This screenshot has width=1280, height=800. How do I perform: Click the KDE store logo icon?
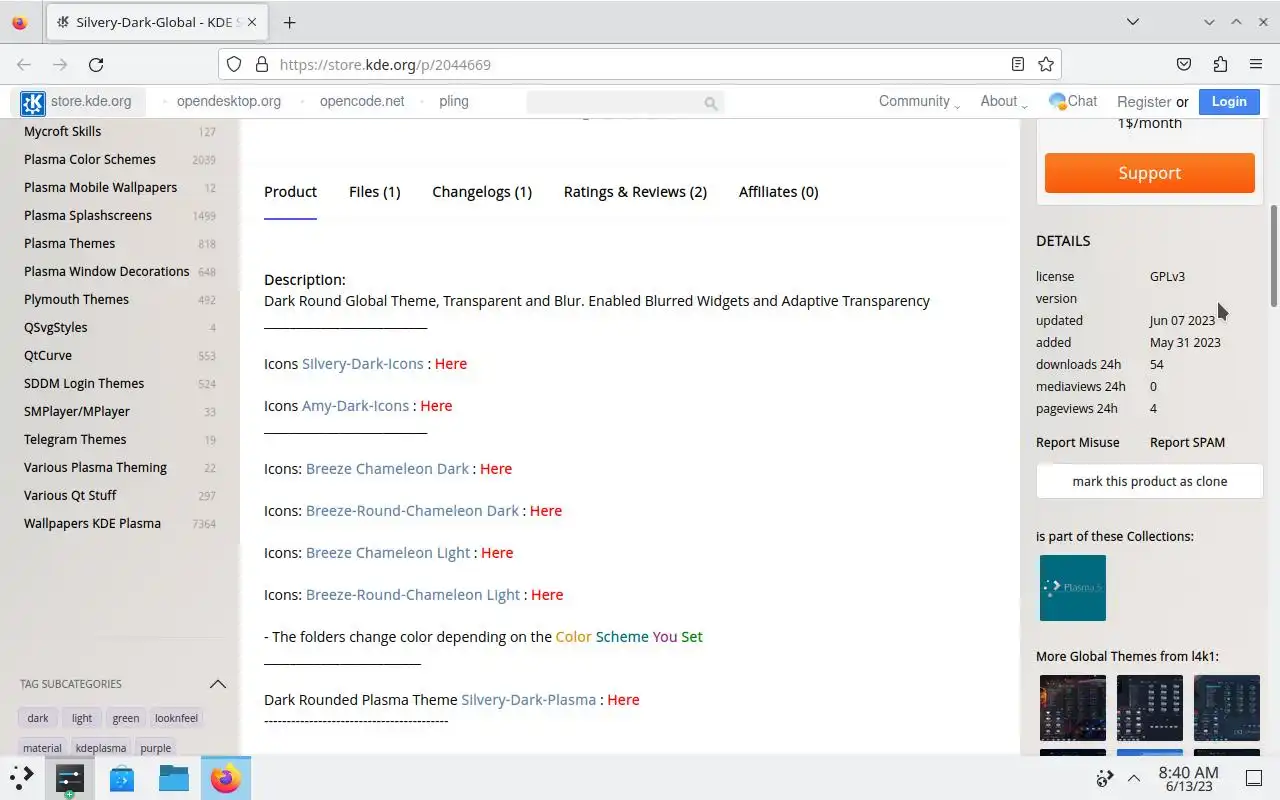[33, 102]
